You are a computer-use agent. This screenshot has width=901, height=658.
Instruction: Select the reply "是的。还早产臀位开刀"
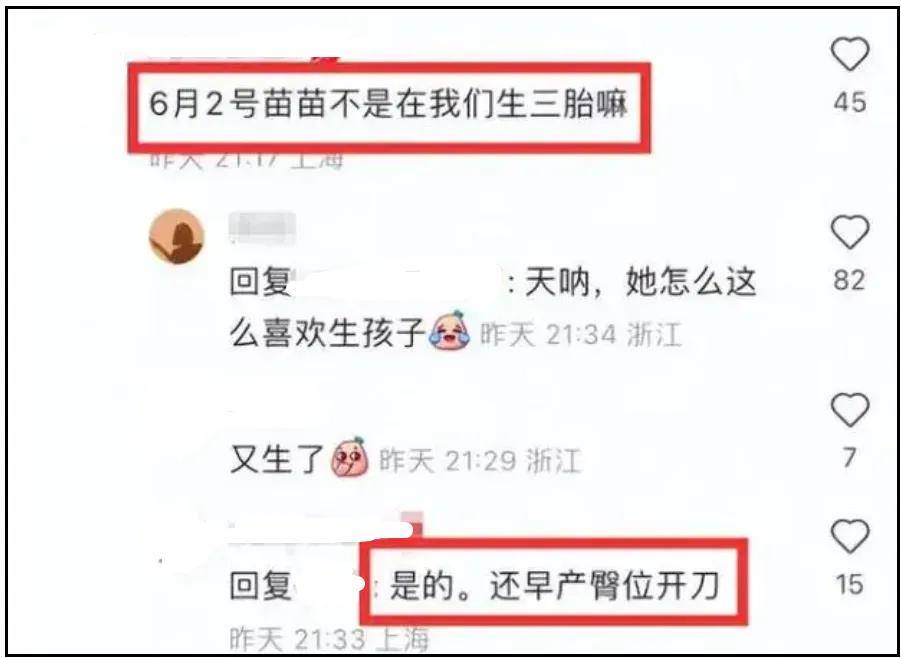click(x=555, y=586)
